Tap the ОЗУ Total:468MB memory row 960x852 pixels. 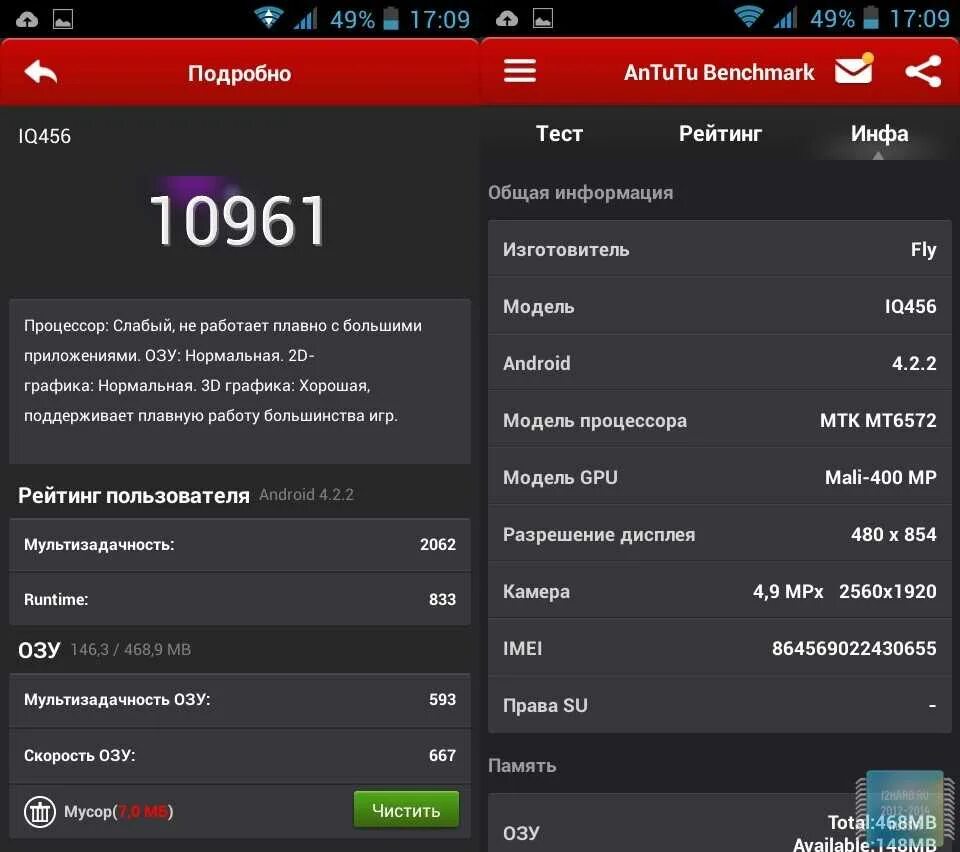point(719,824)
